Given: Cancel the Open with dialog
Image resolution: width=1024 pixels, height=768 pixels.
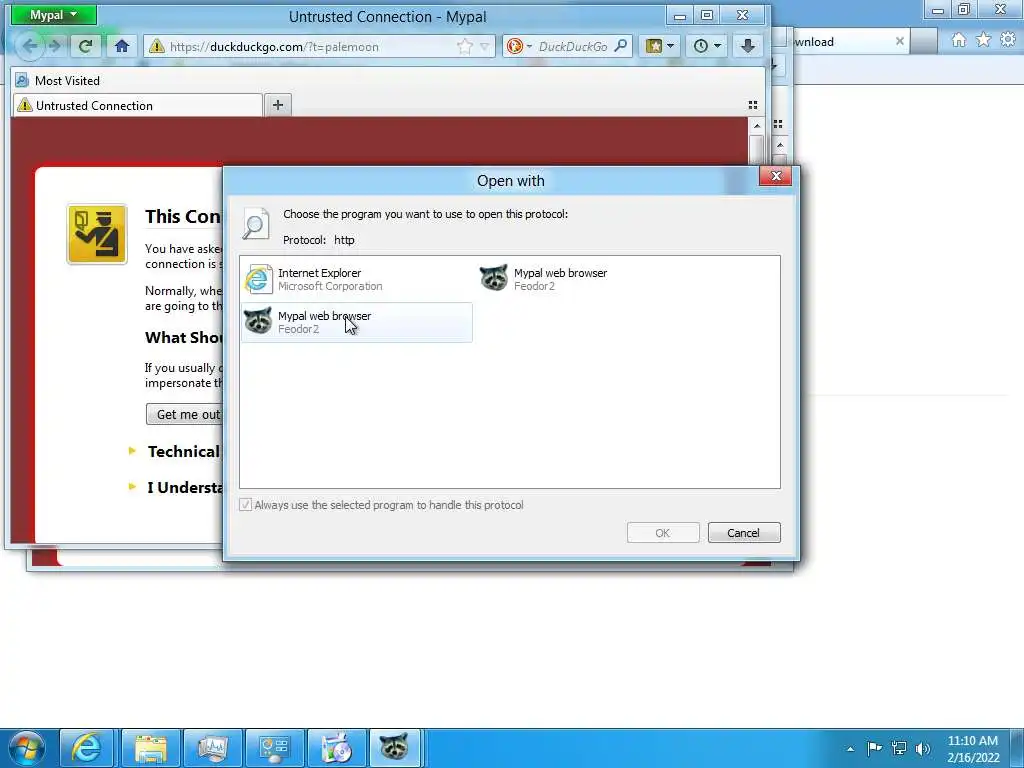Looking at the screenshot, I should point(743,533).
